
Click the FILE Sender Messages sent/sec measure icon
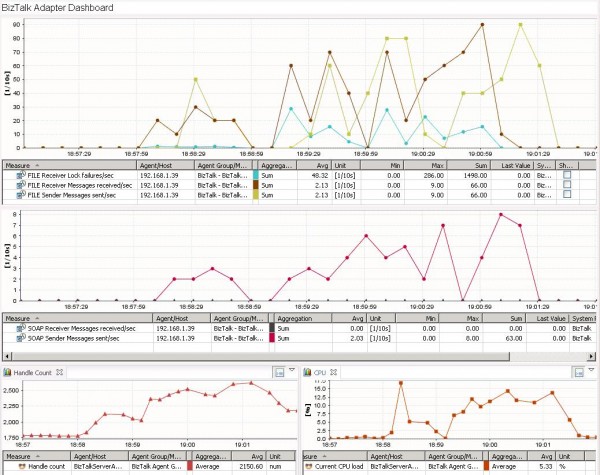[21, 195]
